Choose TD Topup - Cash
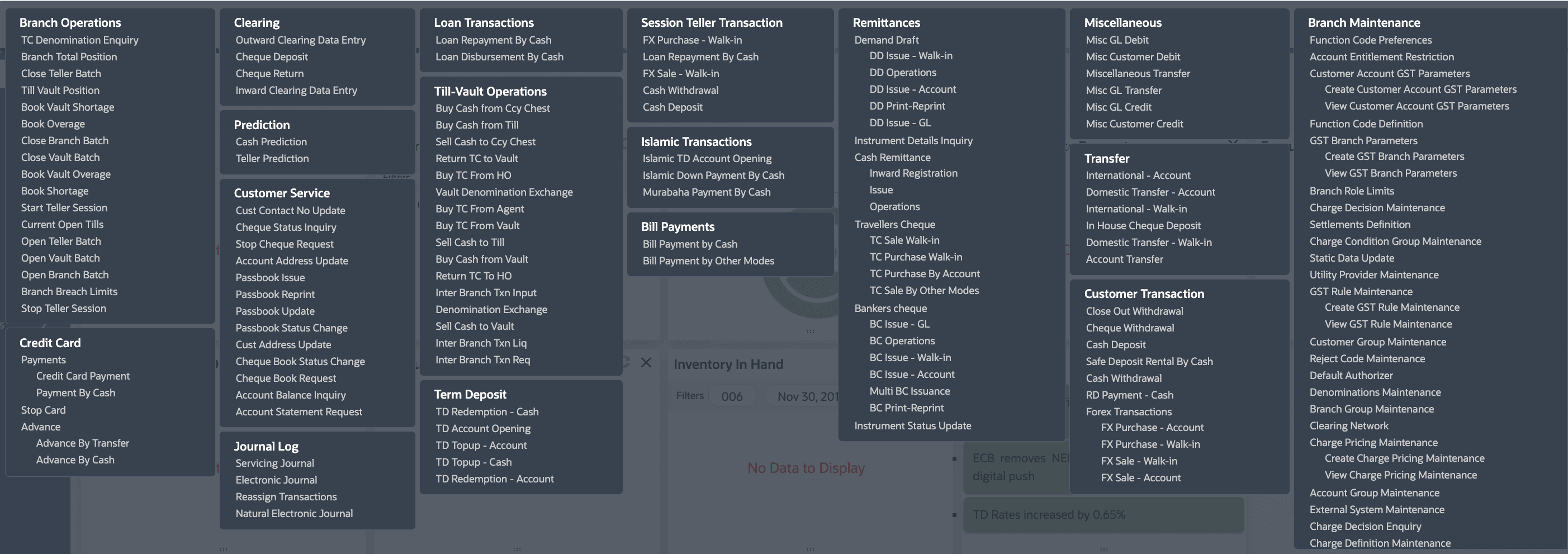The width and height of the screenshot is (1568, 554). tap(473, 462)
